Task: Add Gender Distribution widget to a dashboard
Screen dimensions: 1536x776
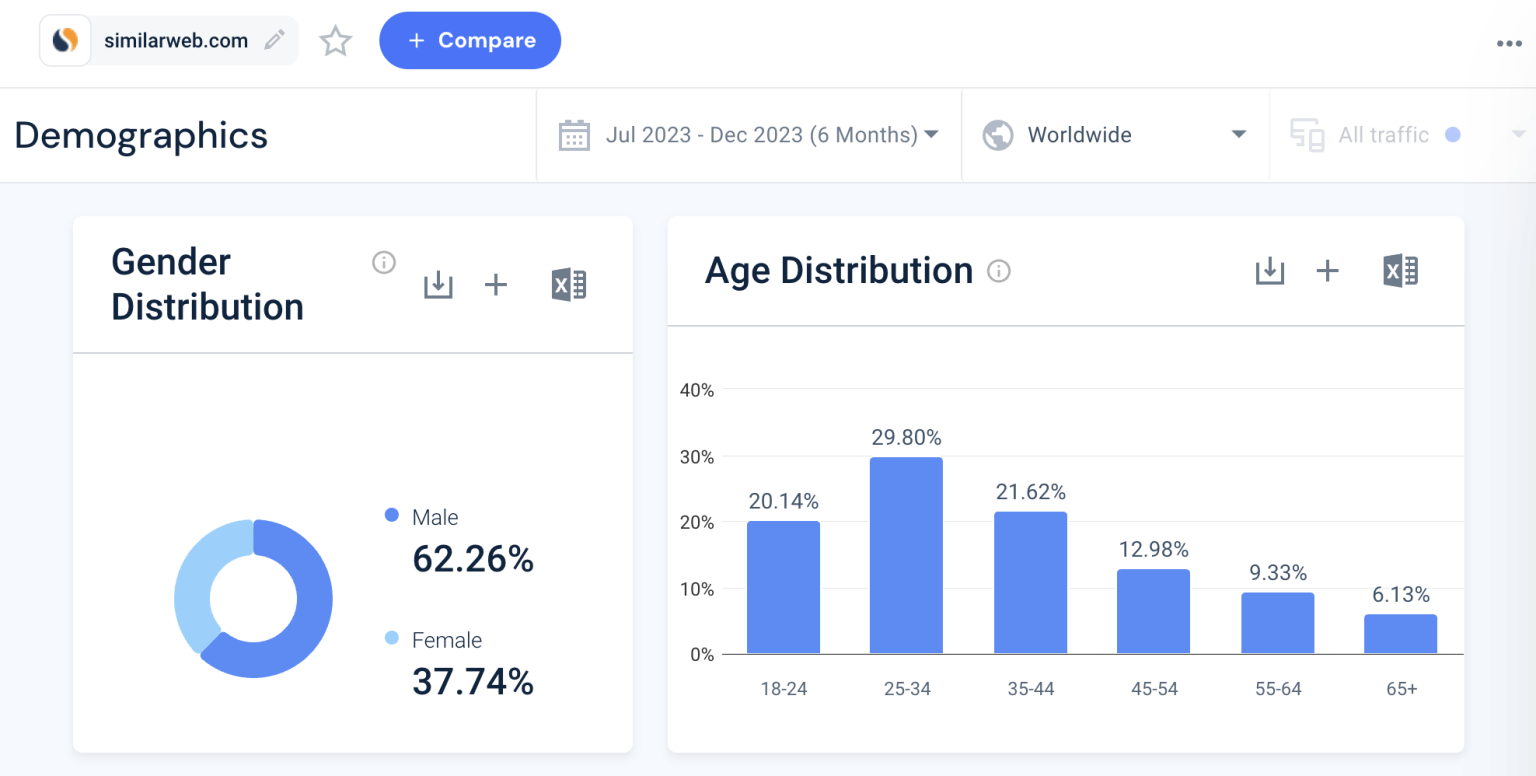Action: [x=496, y=284]
